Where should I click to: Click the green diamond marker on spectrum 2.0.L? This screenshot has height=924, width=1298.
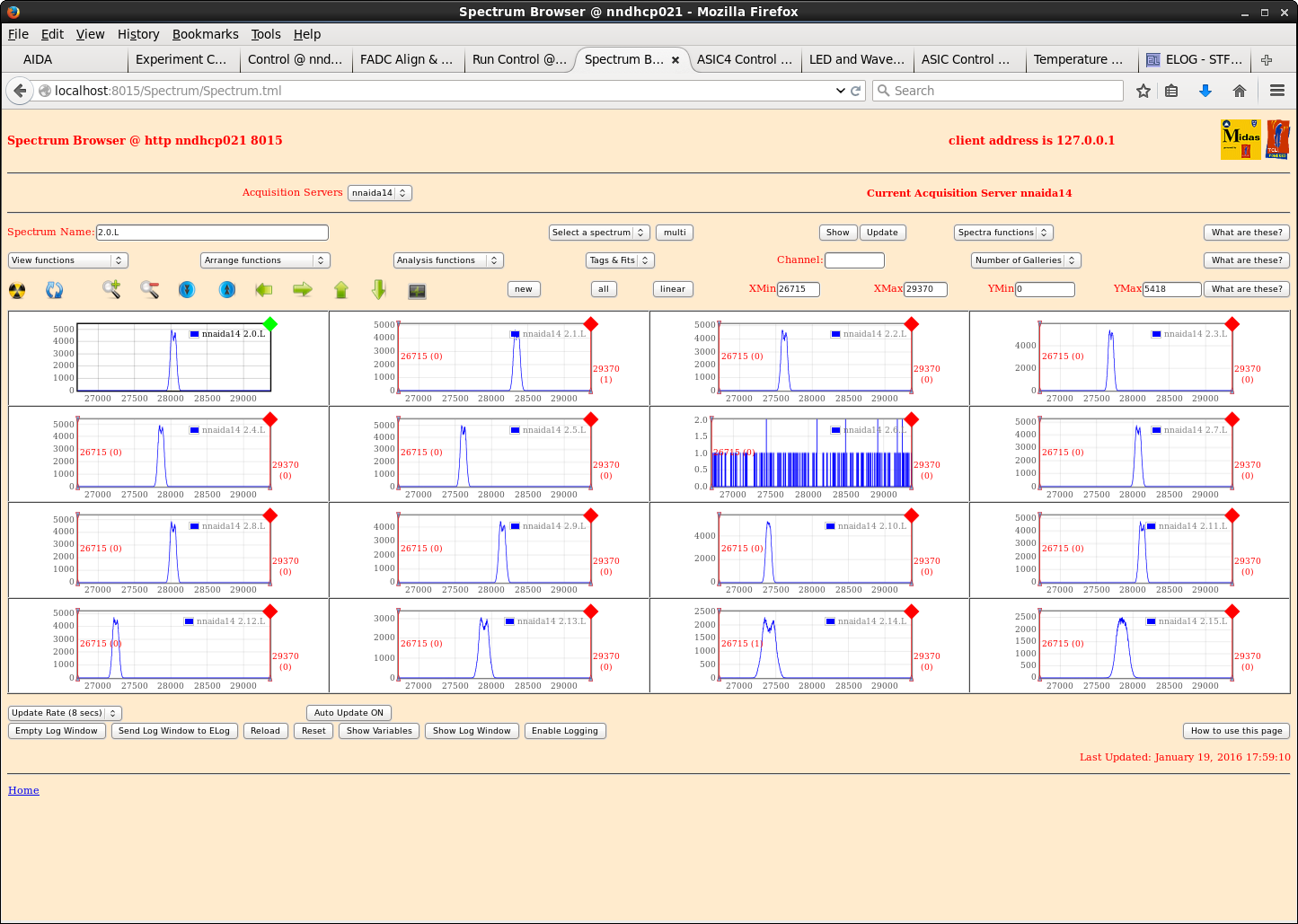pyautogui.click(x=270, y=324)
